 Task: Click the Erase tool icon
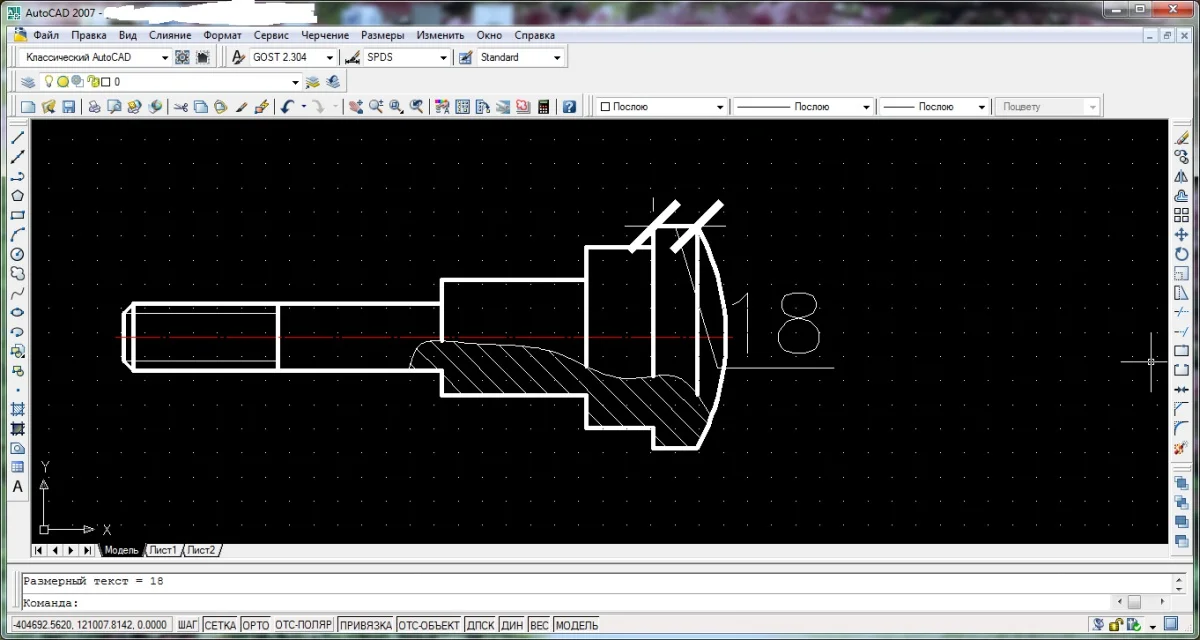click(1181, 138)
